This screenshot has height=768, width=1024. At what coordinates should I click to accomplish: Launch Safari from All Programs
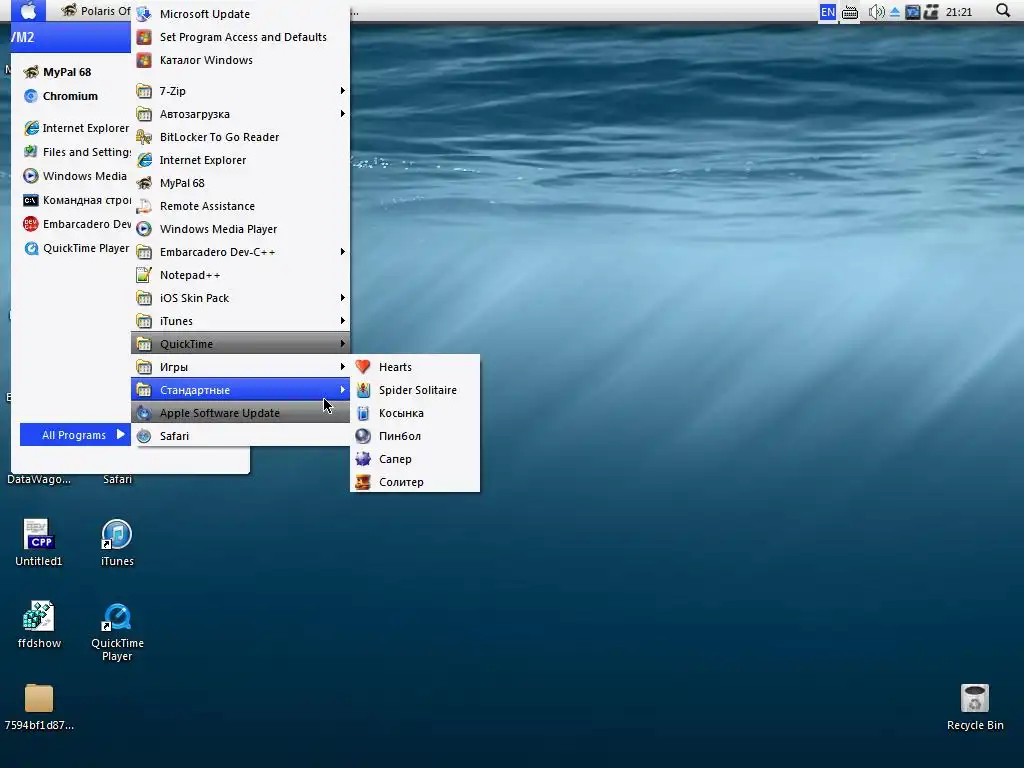pos(240,436)
